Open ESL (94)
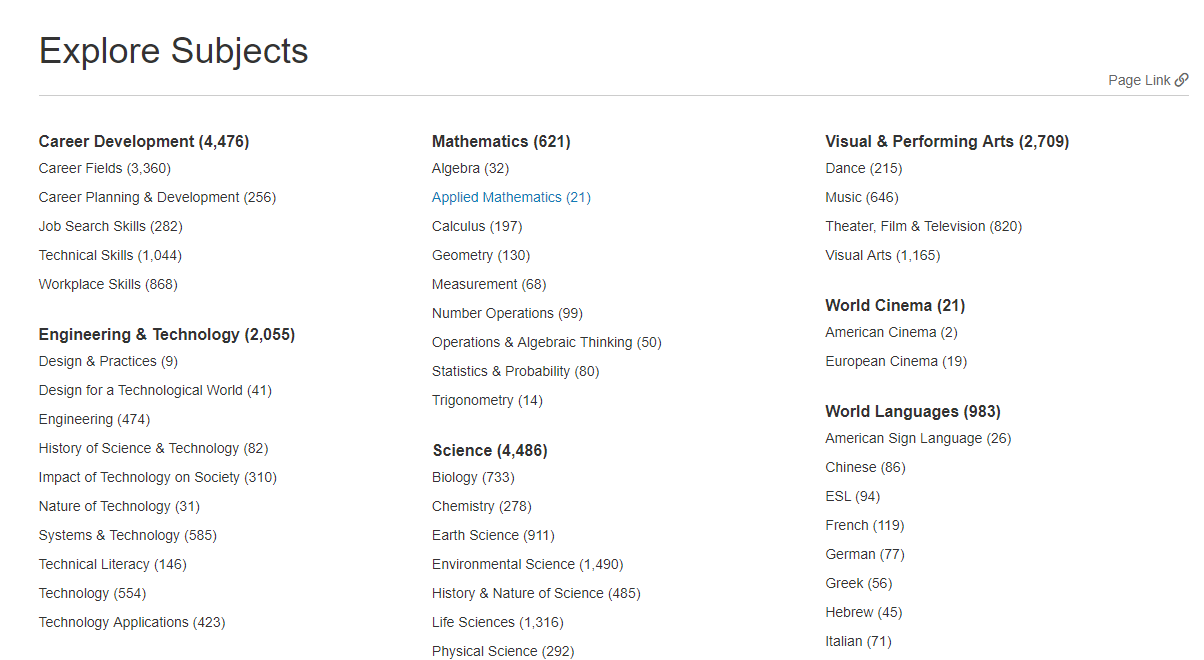 click(853, 496)
